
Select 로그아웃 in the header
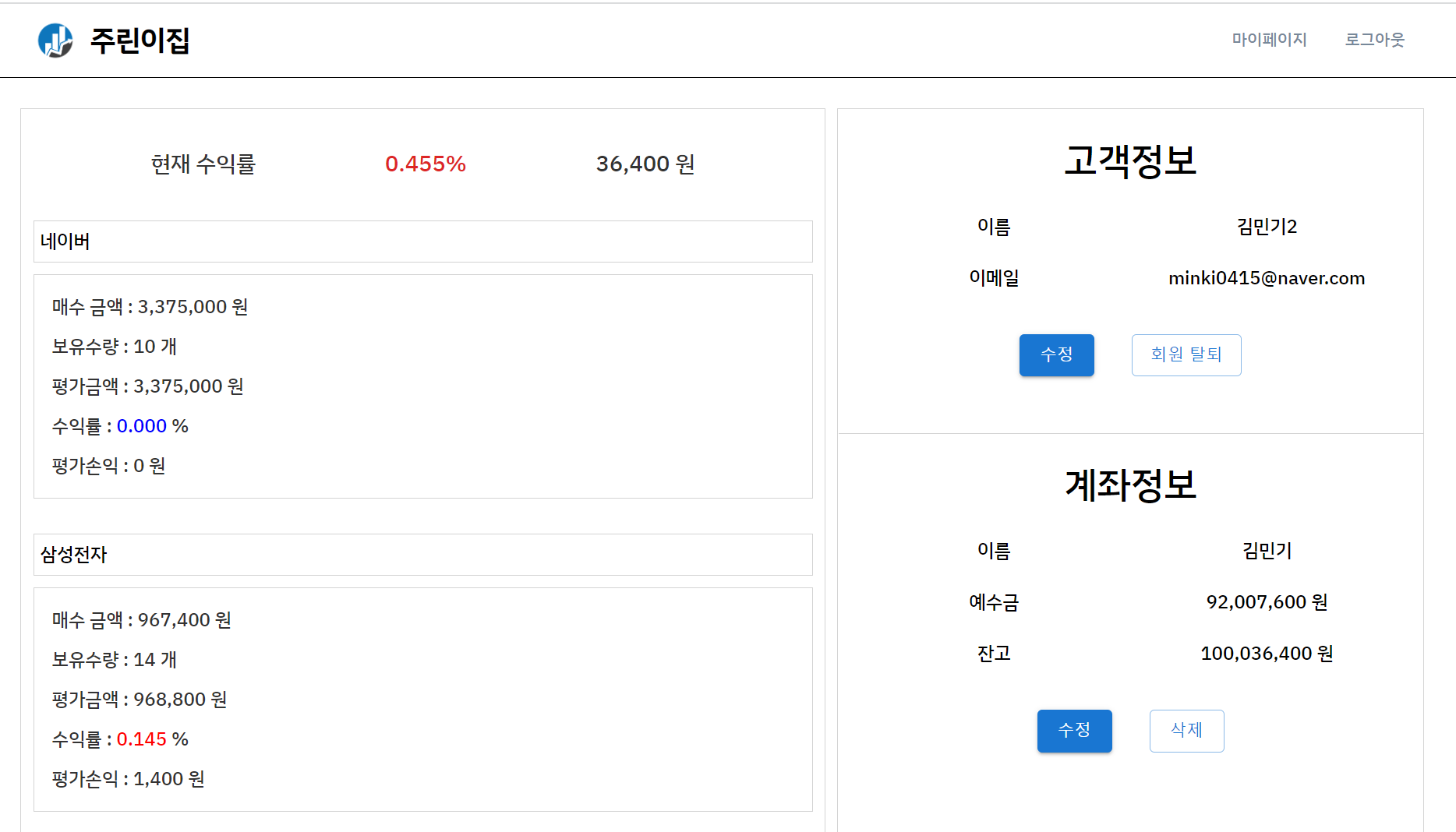pos(1374,40)
